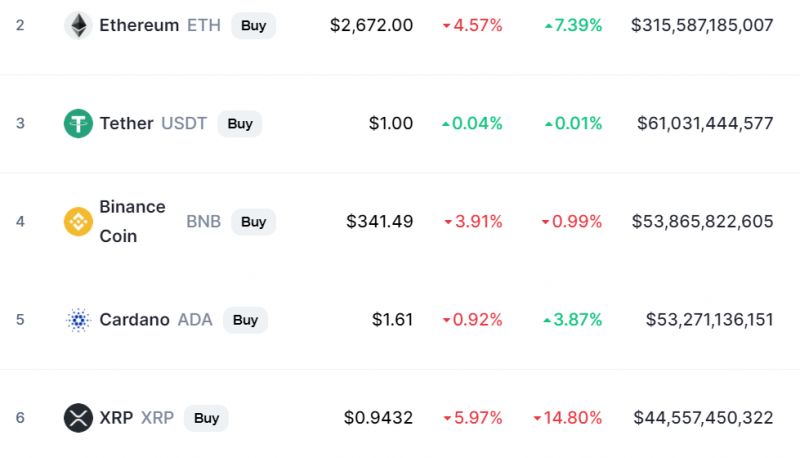Open the Tether coin name link
The height and width of the screenshot is (458, 800).
coord(126,123)
